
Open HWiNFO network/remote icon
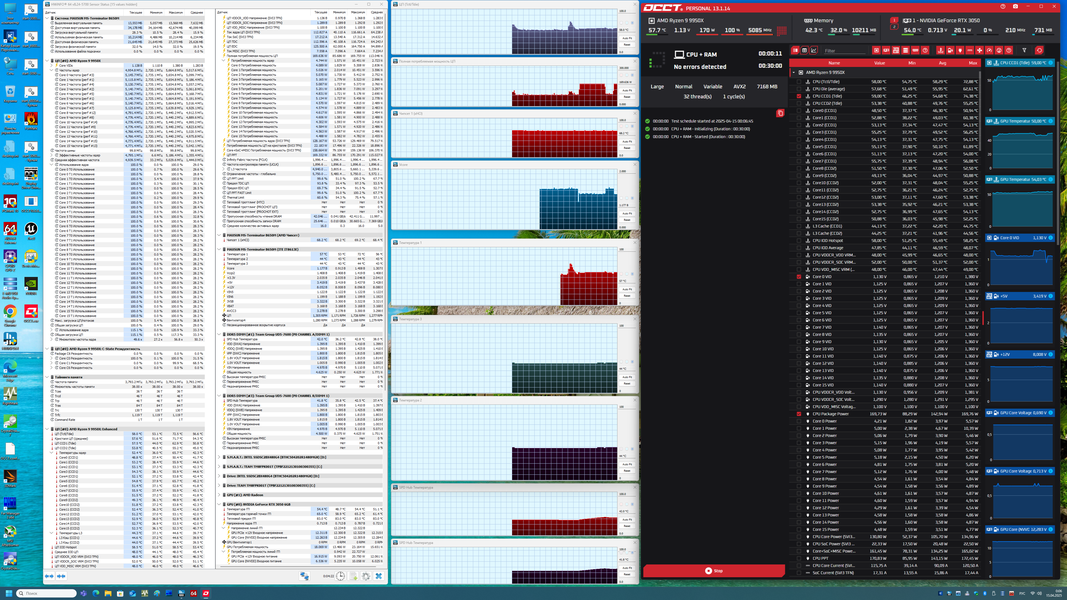tap(304, 576)
